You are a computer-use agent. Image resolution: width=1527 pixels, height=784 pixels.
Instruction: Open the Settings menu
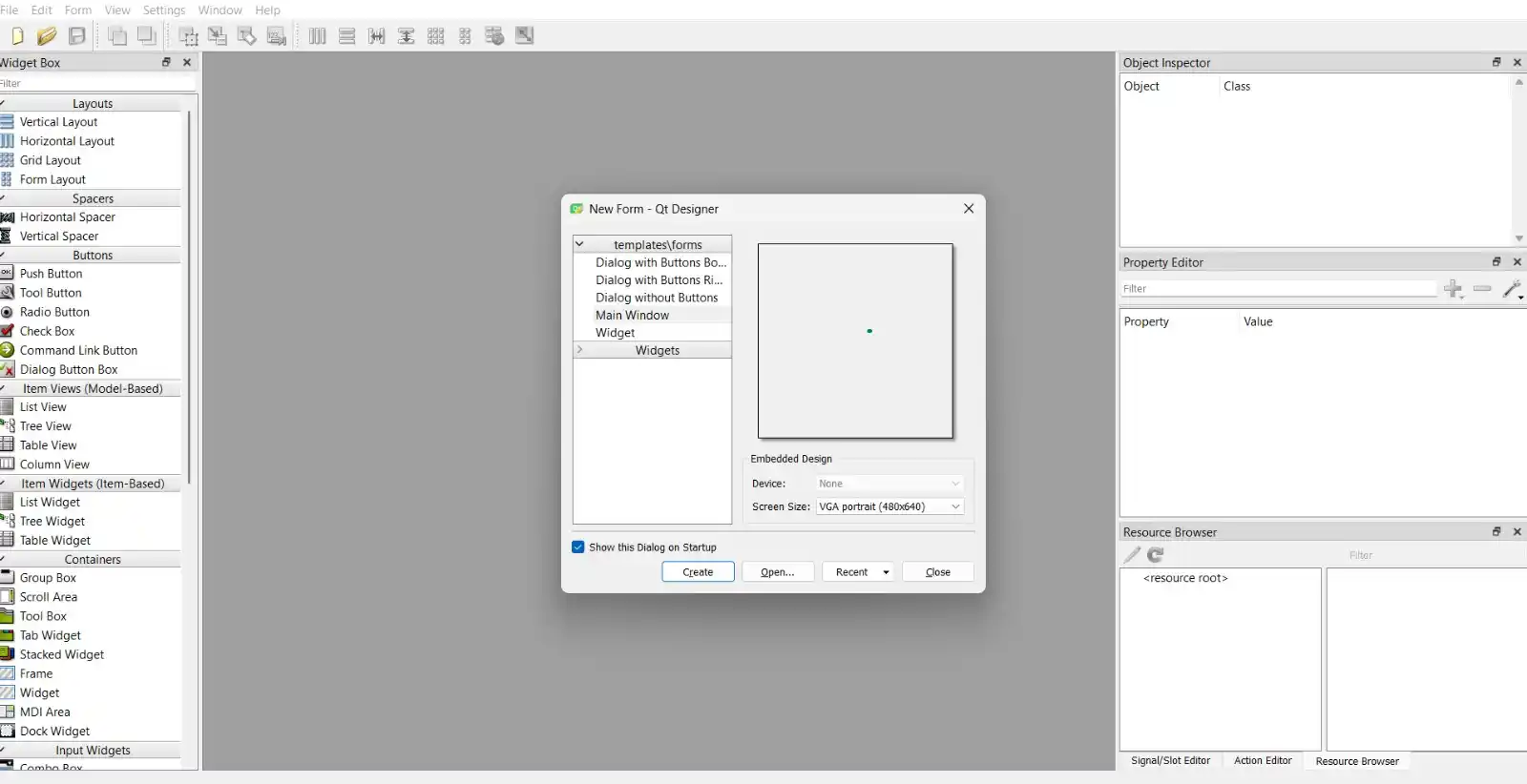[164, 10]
